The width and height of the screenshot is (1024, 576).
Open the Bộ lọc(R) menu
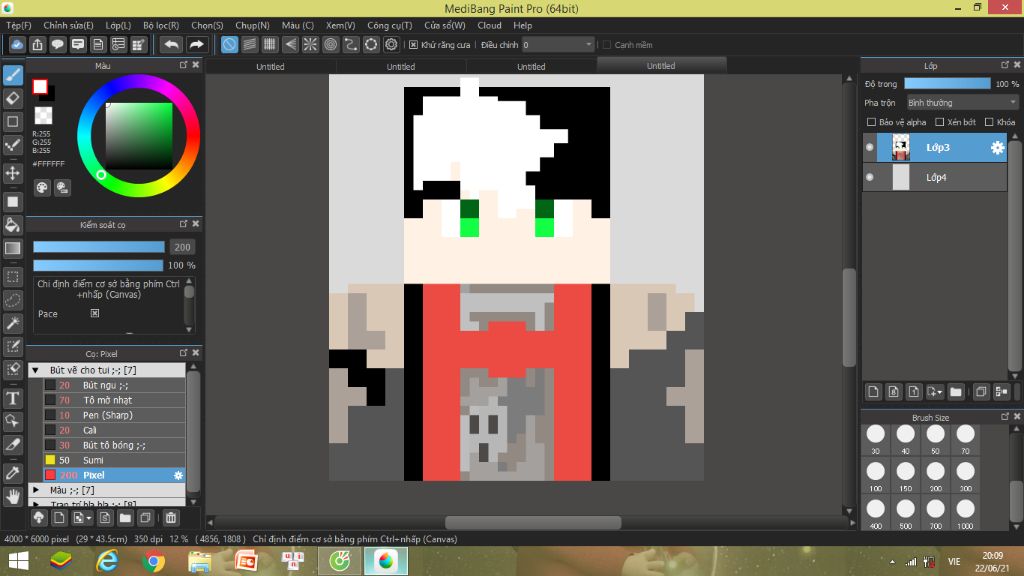point(161,25)
